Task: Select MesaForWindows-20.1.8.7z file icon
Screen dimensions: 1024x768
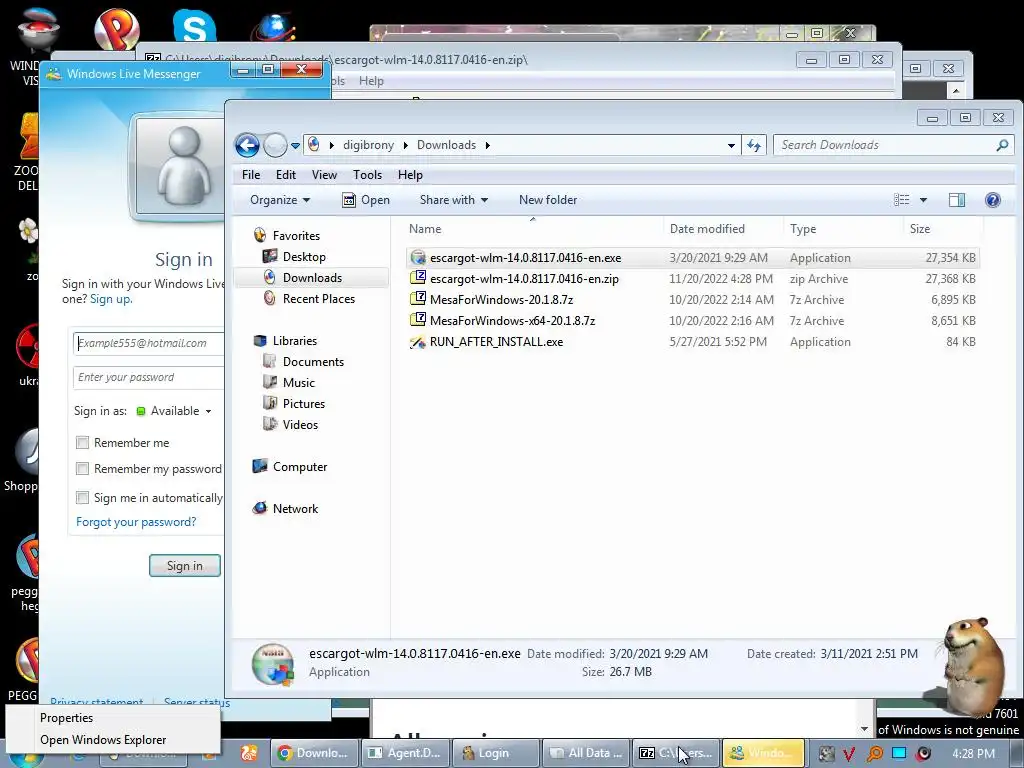Action: [418, 299]
